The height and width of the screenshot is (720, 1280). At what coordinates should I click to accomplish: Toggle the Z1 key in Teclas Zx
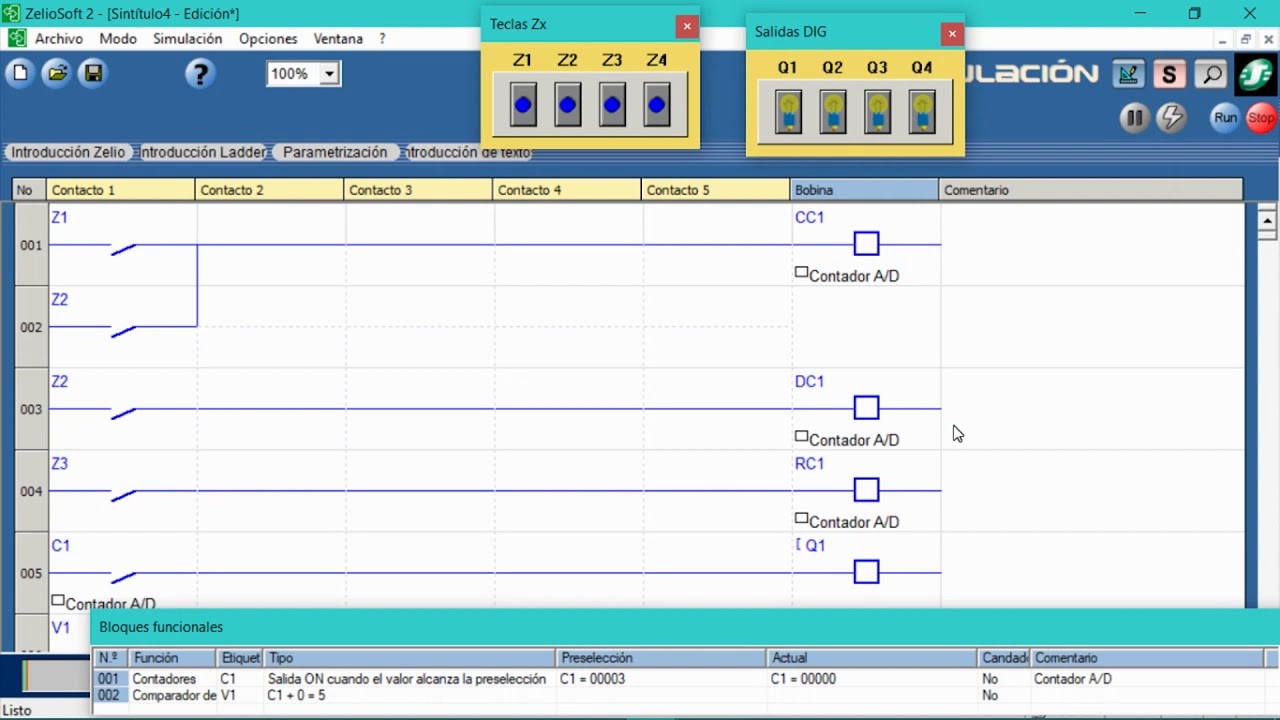[x=523, y=105]
